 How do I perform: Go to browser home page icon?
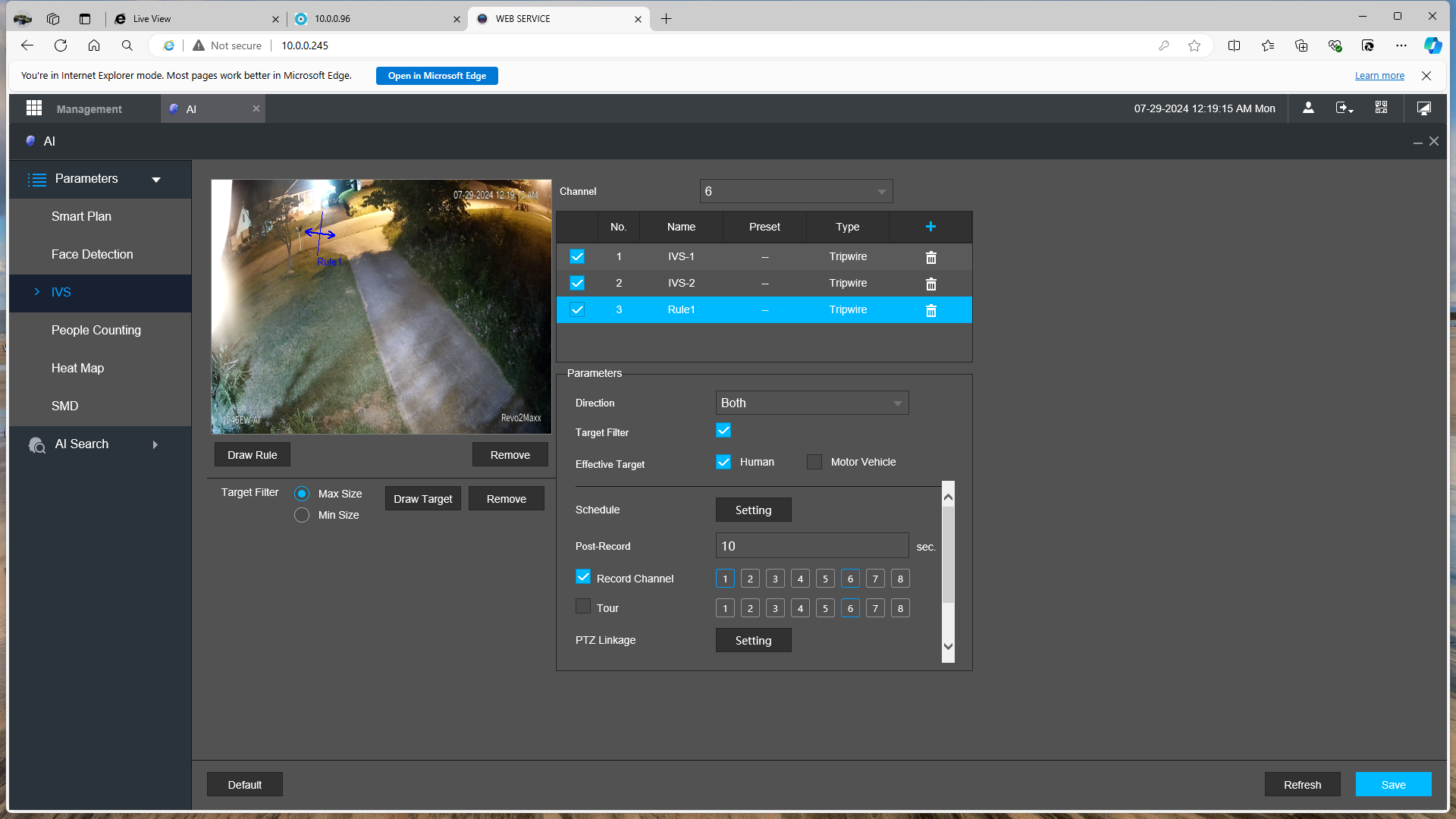94,45
